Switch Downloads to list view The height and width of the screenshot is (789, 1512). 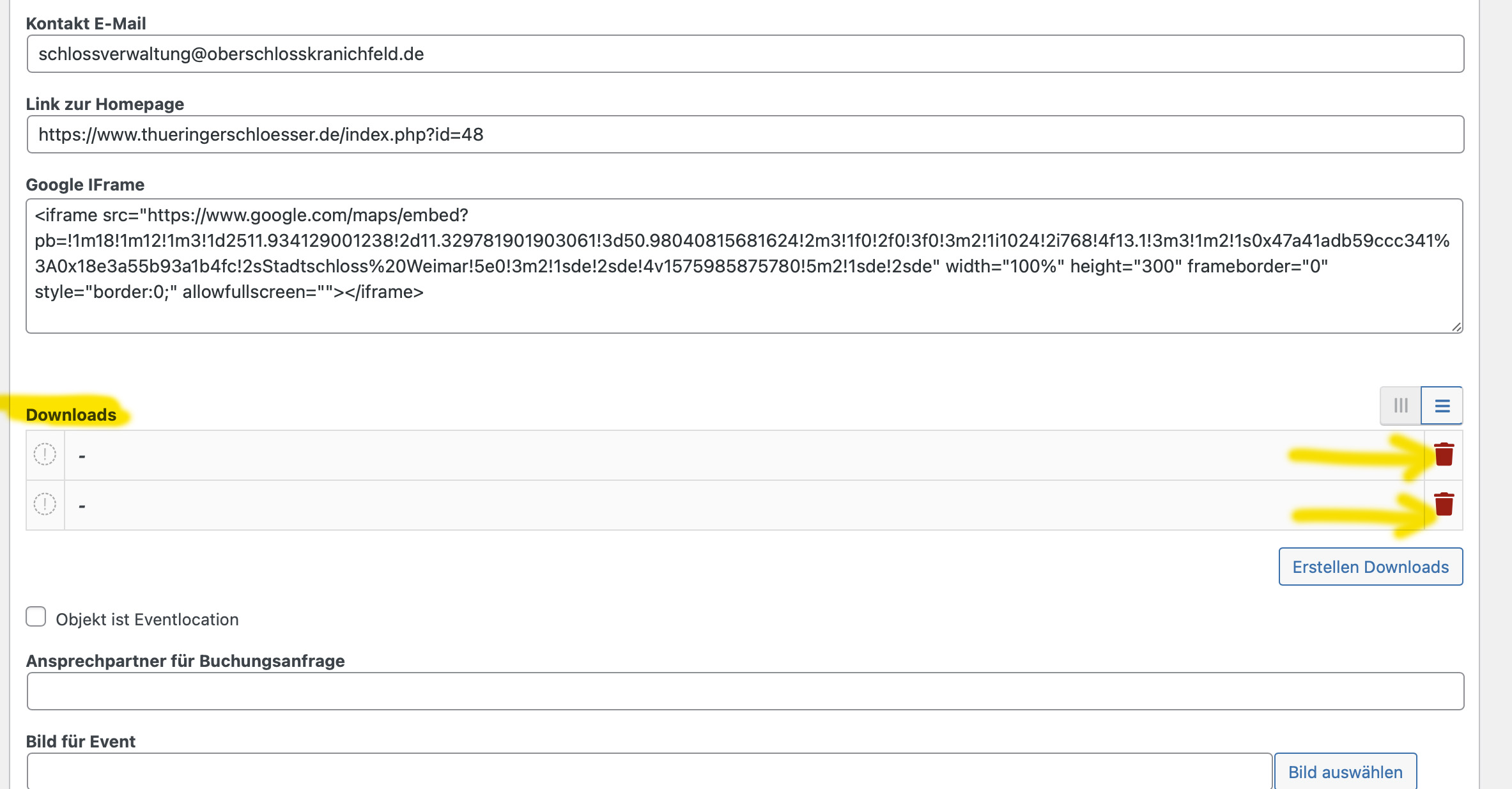1442,405
